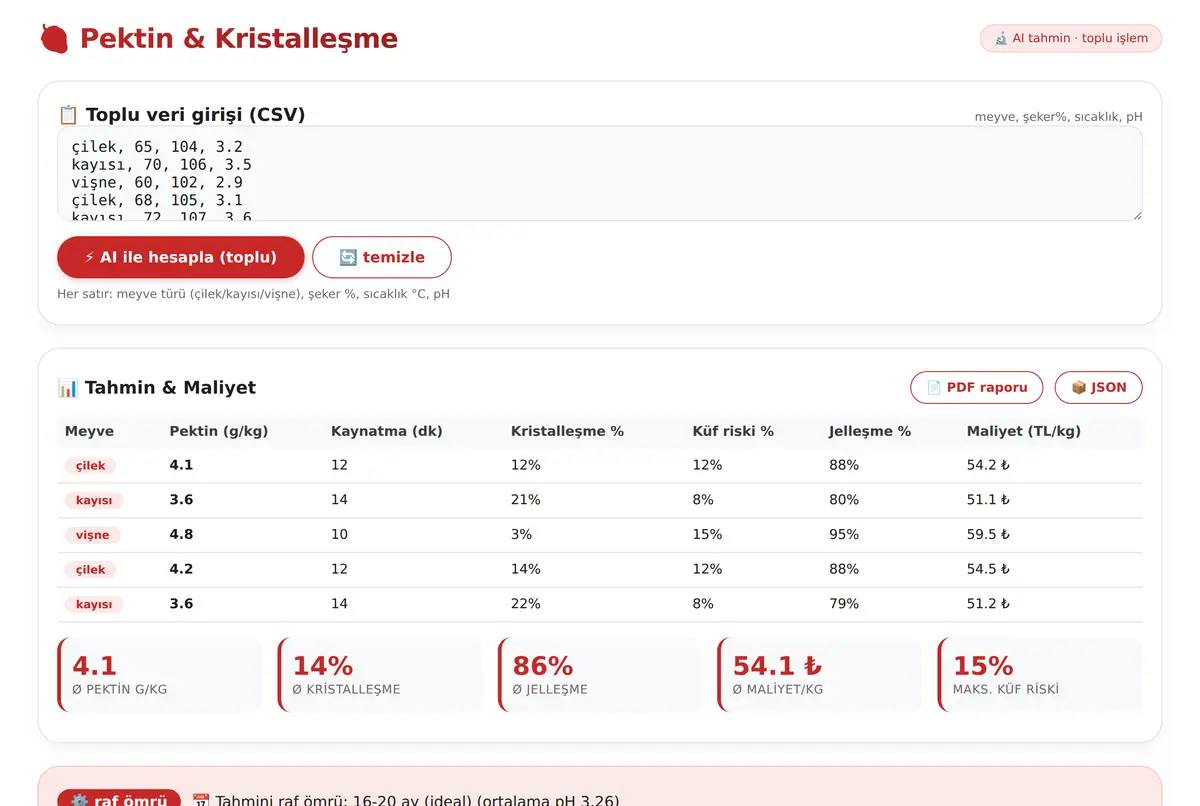Click the 95% jelleşme cell
The width and height of the screenshot is (1200, 806).
tap(844, 535)
